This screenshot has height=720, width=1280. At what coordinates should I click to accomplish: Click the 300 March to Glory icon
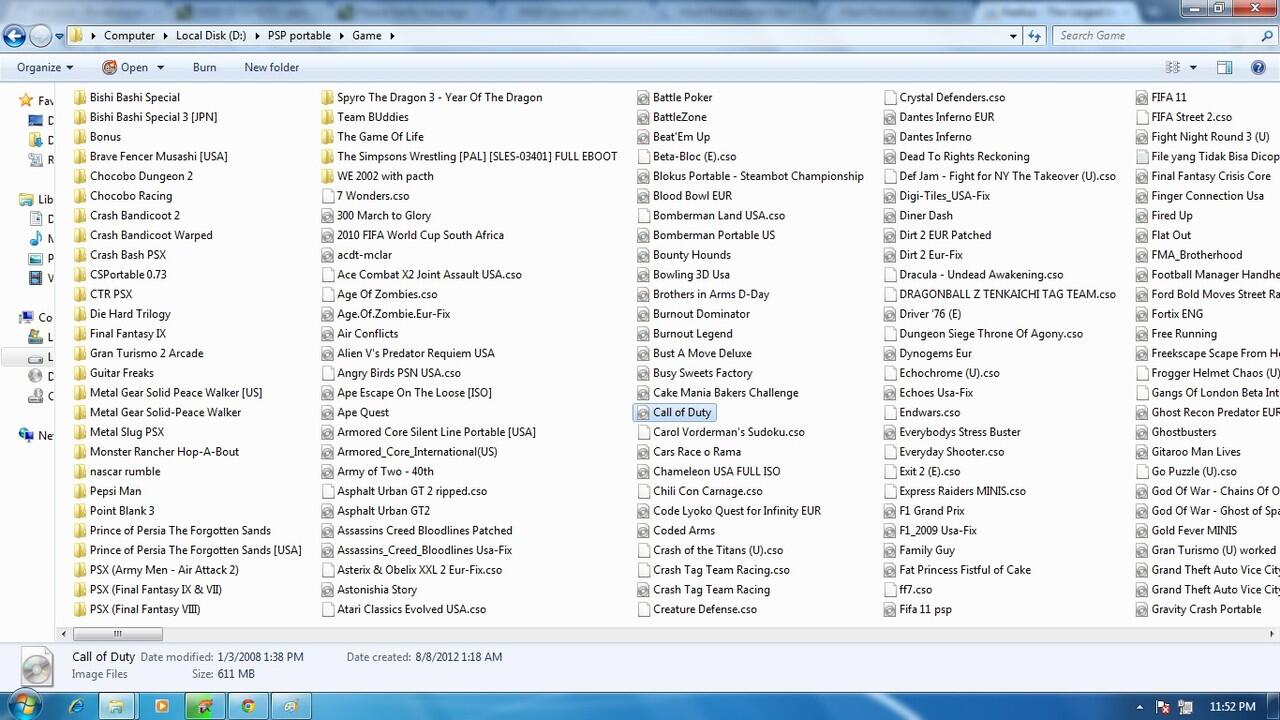click(x=328, y=215)
